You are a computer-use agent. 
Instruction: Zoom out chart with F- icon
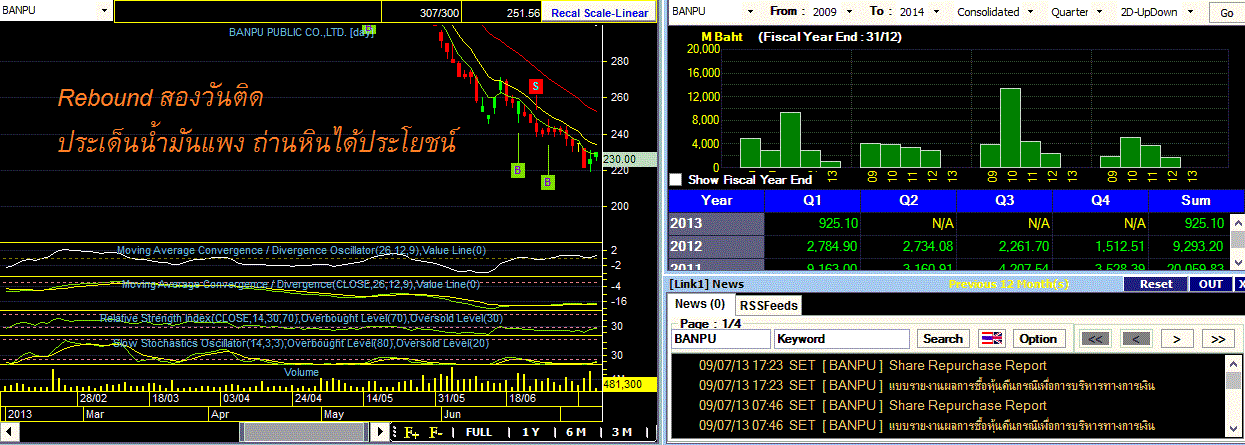point(436,432)
